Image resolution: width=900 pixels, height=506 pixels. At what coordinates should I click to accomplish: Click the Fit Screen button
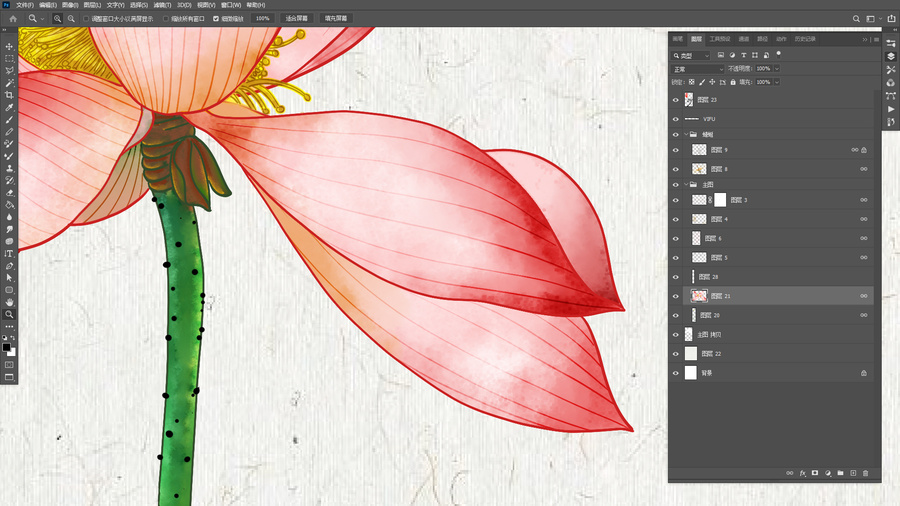pos(297,18)
